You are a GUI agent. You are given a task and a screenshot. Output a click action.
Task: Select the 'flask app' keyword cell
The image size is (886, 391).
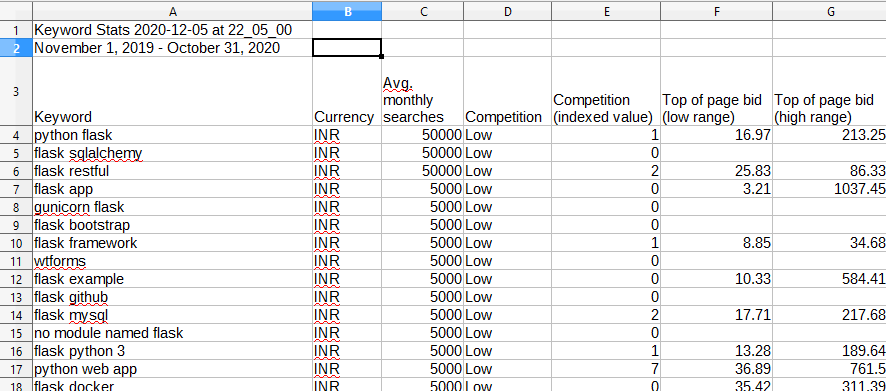tap(172, 189)
